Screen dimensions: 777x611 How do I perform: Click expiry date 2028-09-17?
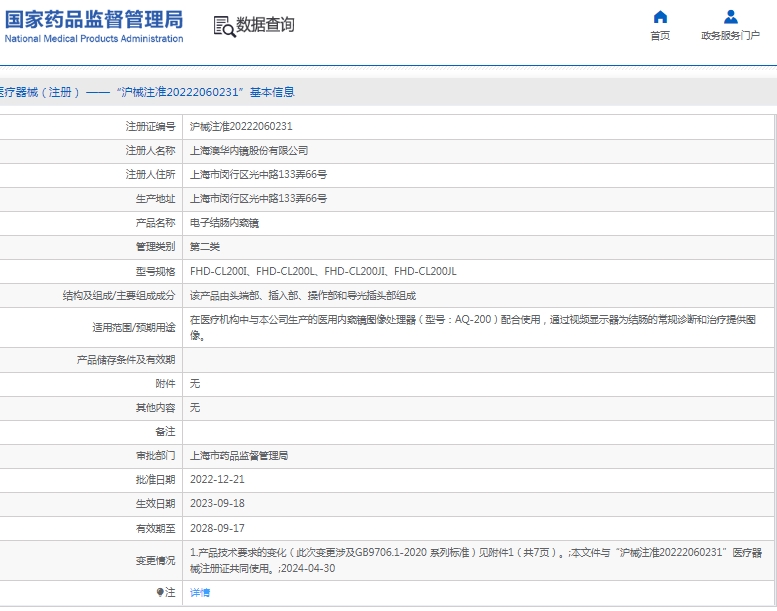(217, 528)
